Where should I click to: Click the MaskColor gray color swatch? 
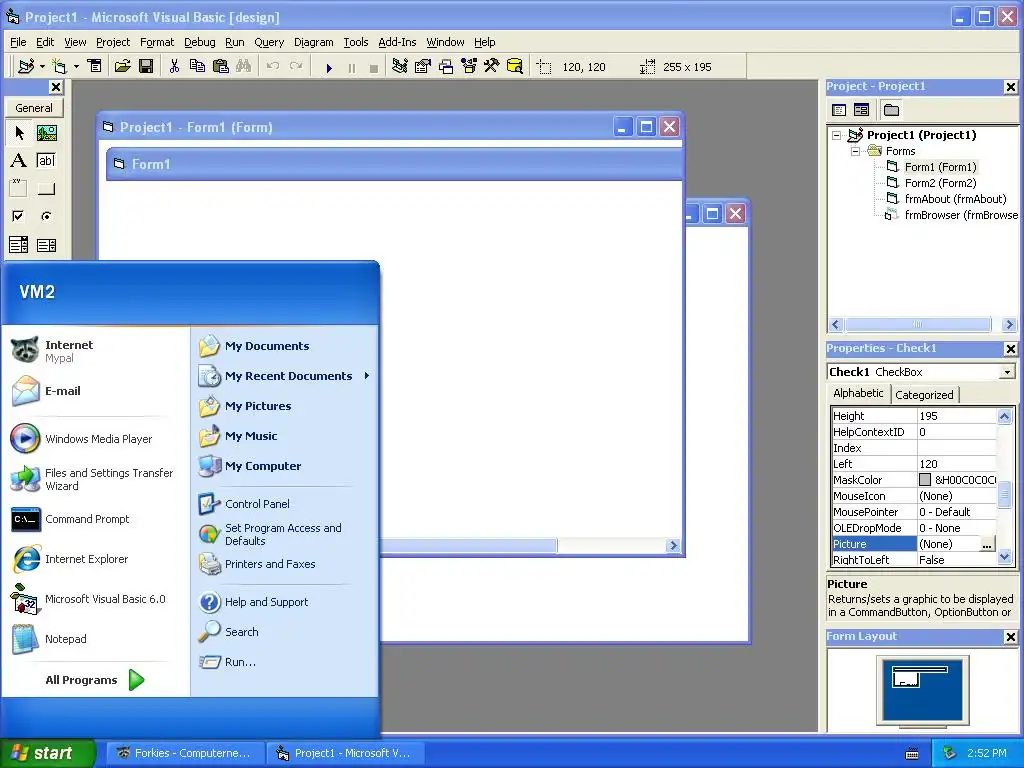[x=925, y=480]
